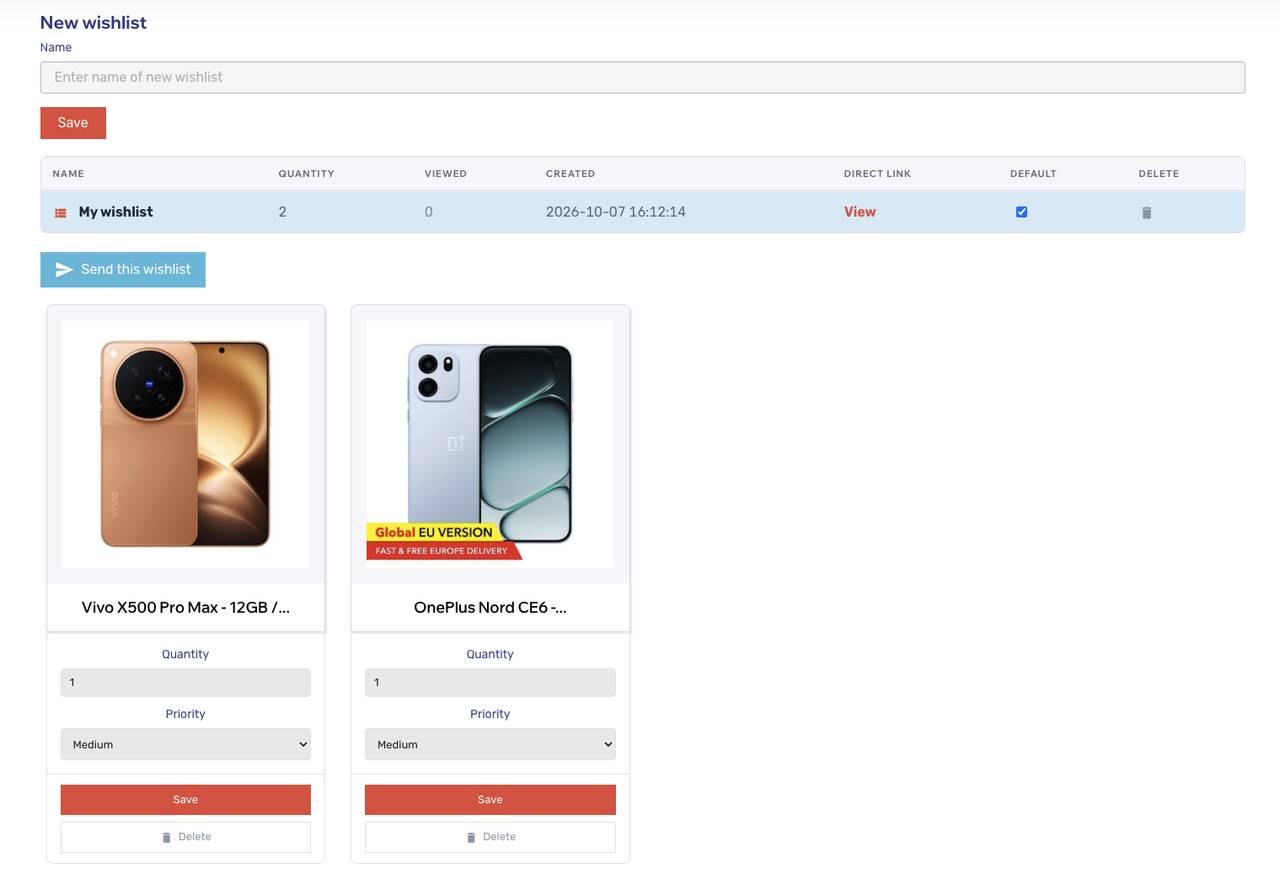Focus the new wishlist name field
Image resolution: width=1280 pixels, height=874 pixels.
[x=643, y=78]
